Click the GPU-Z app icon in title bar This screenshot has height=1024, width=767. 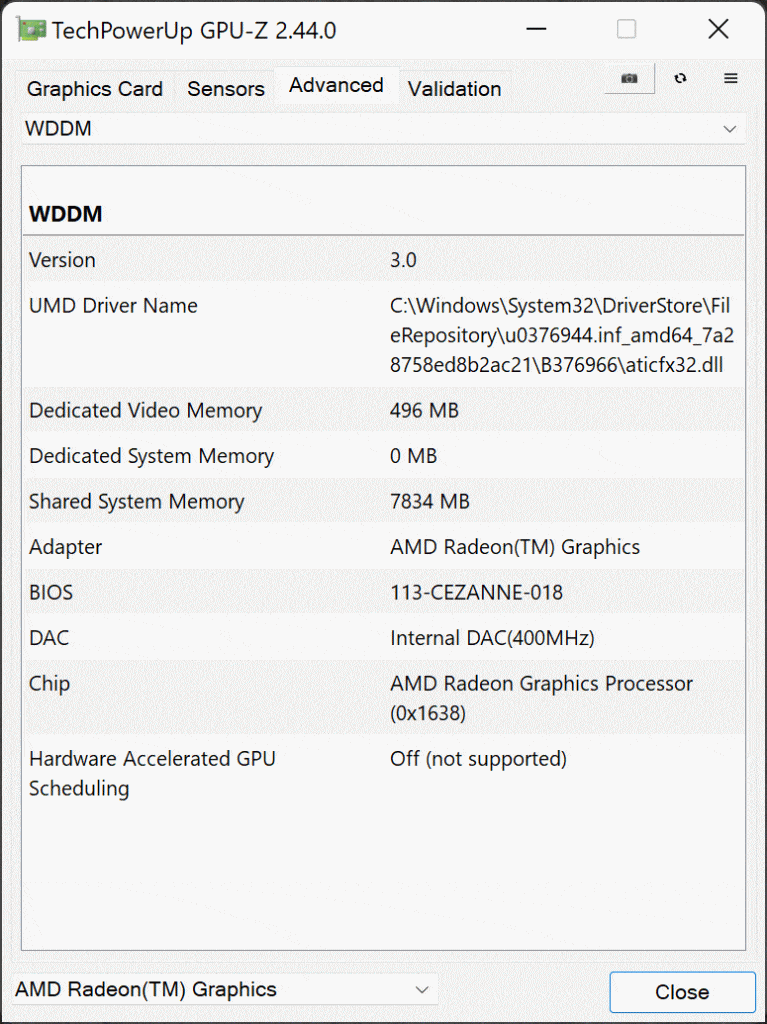click(31, 30)
